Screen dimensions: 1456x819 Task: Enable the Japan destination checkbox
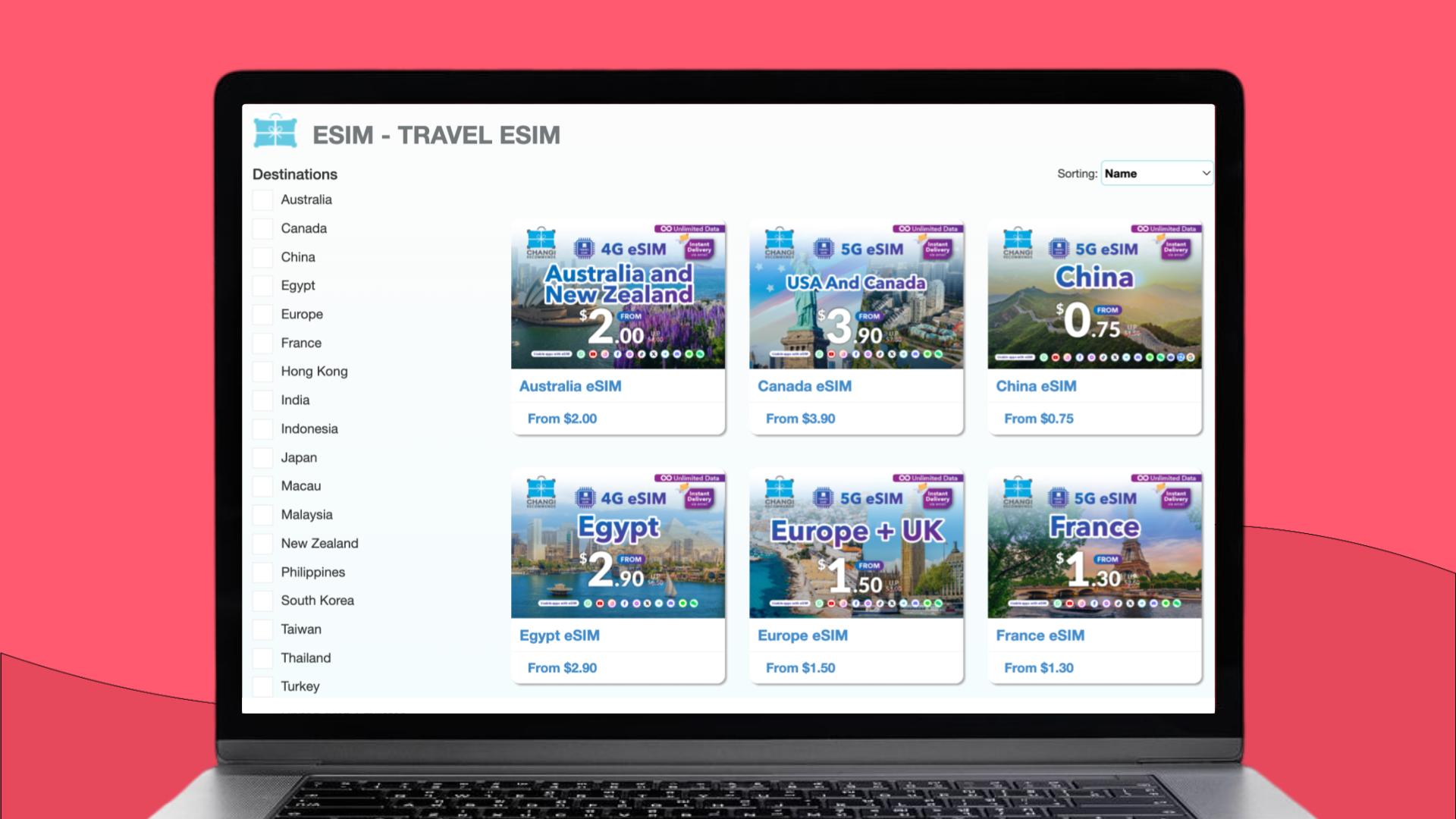coord(262,457)
